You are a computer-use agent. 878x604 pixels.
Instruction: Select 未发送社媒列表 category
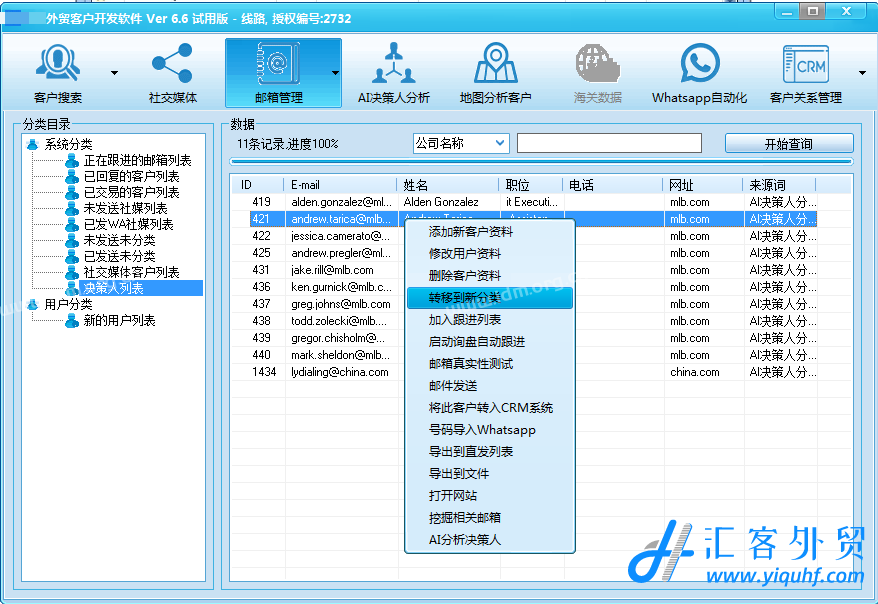(125, 209)
